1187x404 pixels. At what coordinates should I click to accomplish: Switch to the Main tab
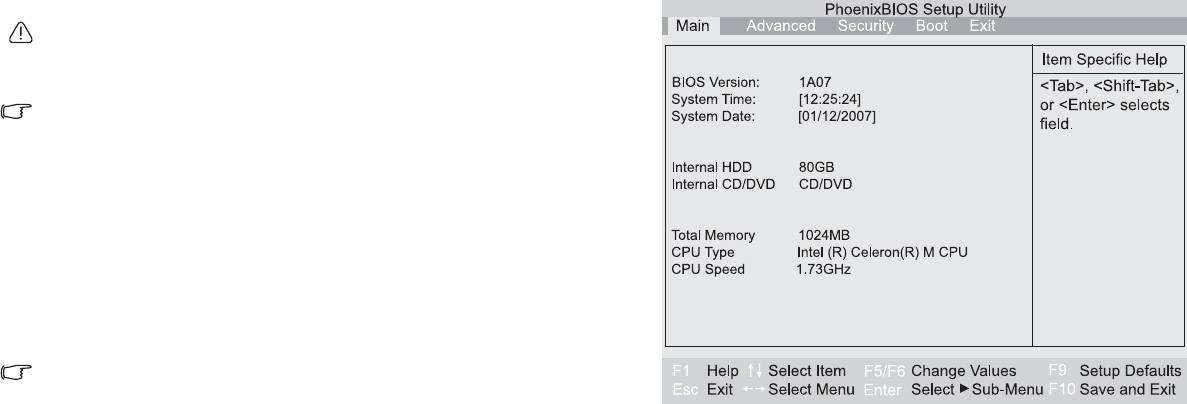(691, 25)
